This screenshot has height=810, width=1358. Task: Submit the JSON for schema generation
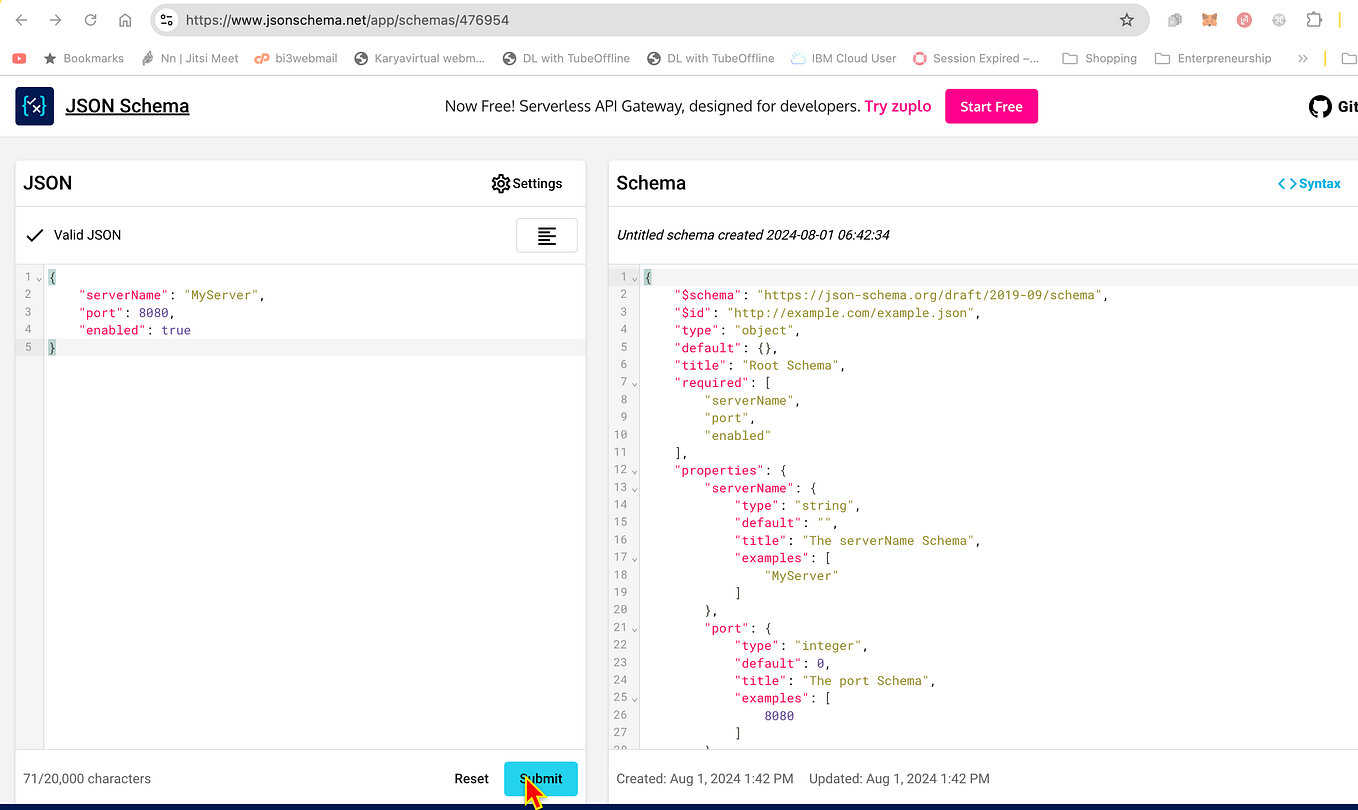tap(540, 778)
